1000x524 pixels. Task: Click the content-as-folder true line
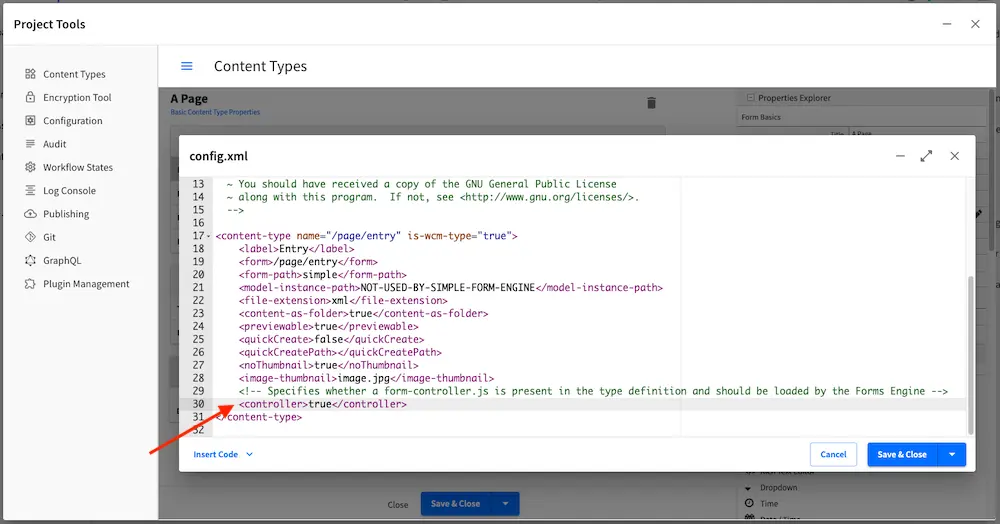[x=364, y=314]
